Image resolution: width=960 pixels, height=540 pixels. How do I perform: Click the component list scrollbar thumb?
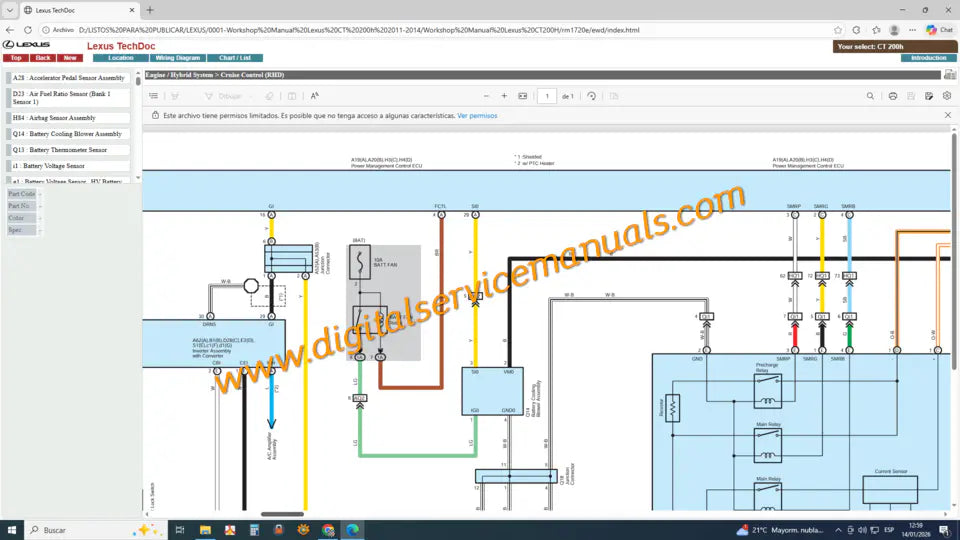click(138, 81)
